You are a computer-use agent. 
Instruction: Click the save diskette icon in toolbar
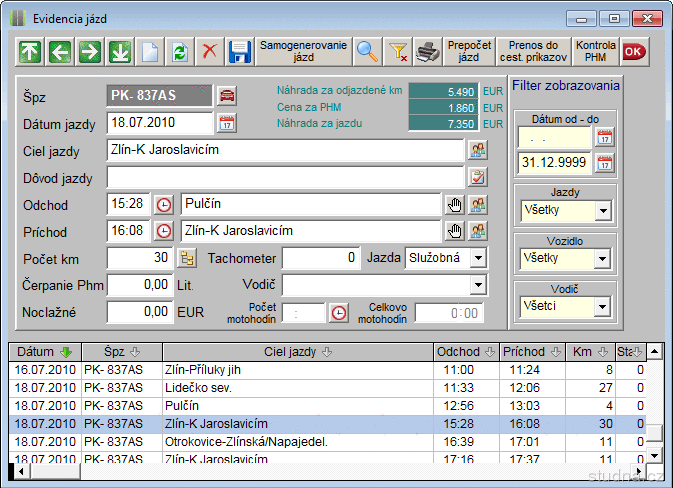(239, 52)
